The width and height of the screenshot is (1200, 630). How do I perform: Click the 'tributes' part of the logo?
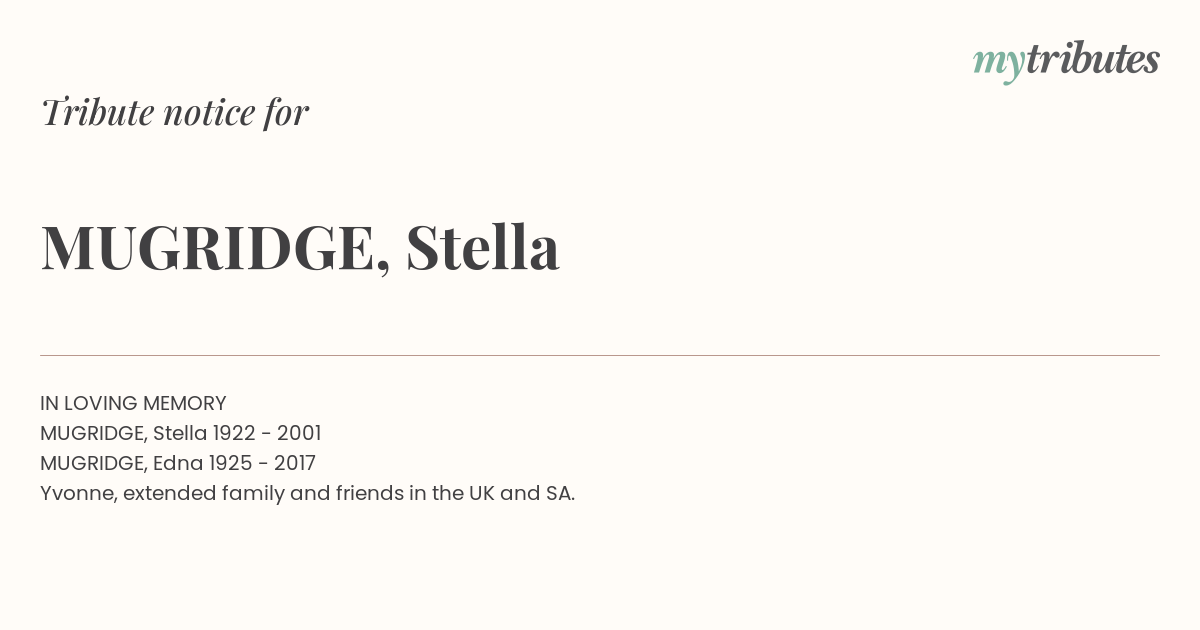pyautogui.click(x=1093, y=59)
